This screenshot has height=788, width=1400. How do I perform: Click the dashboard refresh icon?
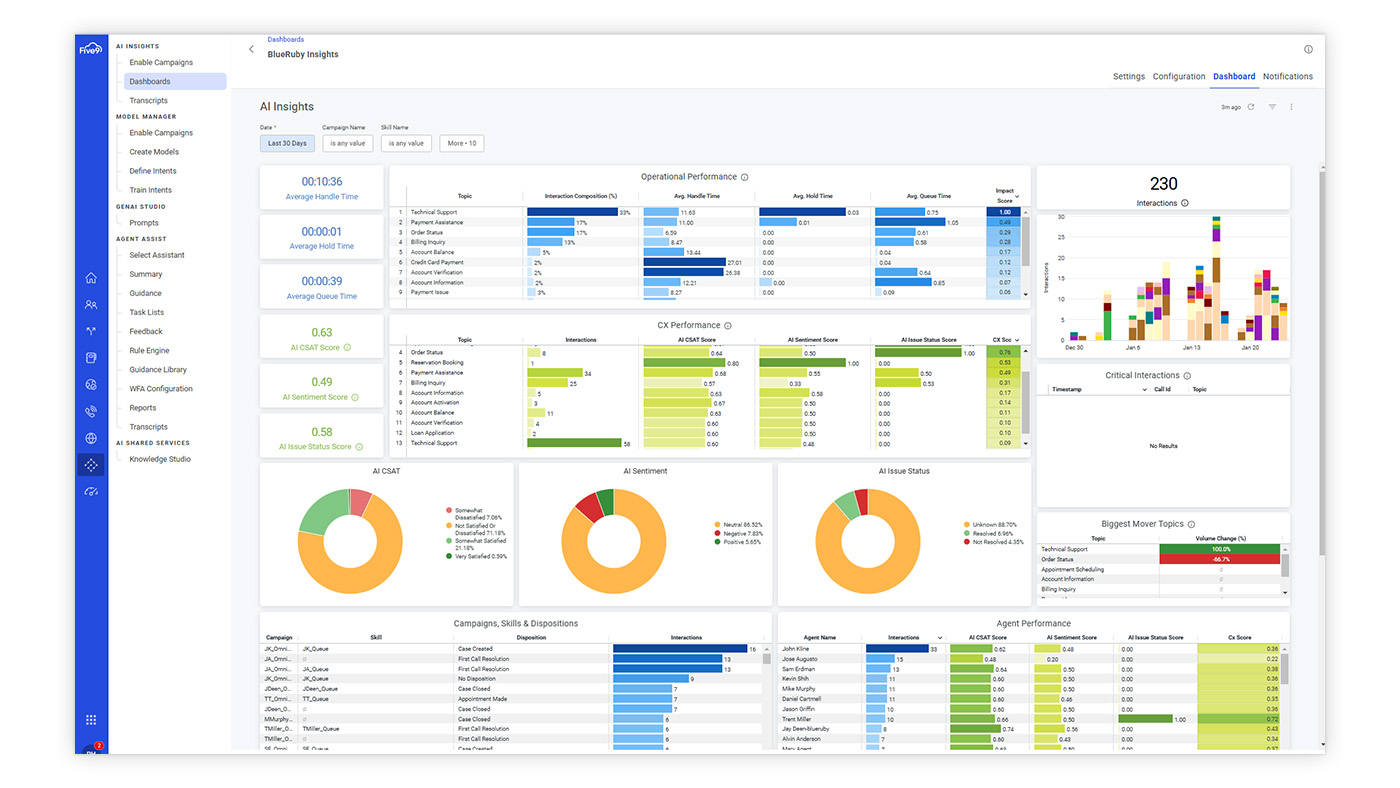coord(1250,107)
